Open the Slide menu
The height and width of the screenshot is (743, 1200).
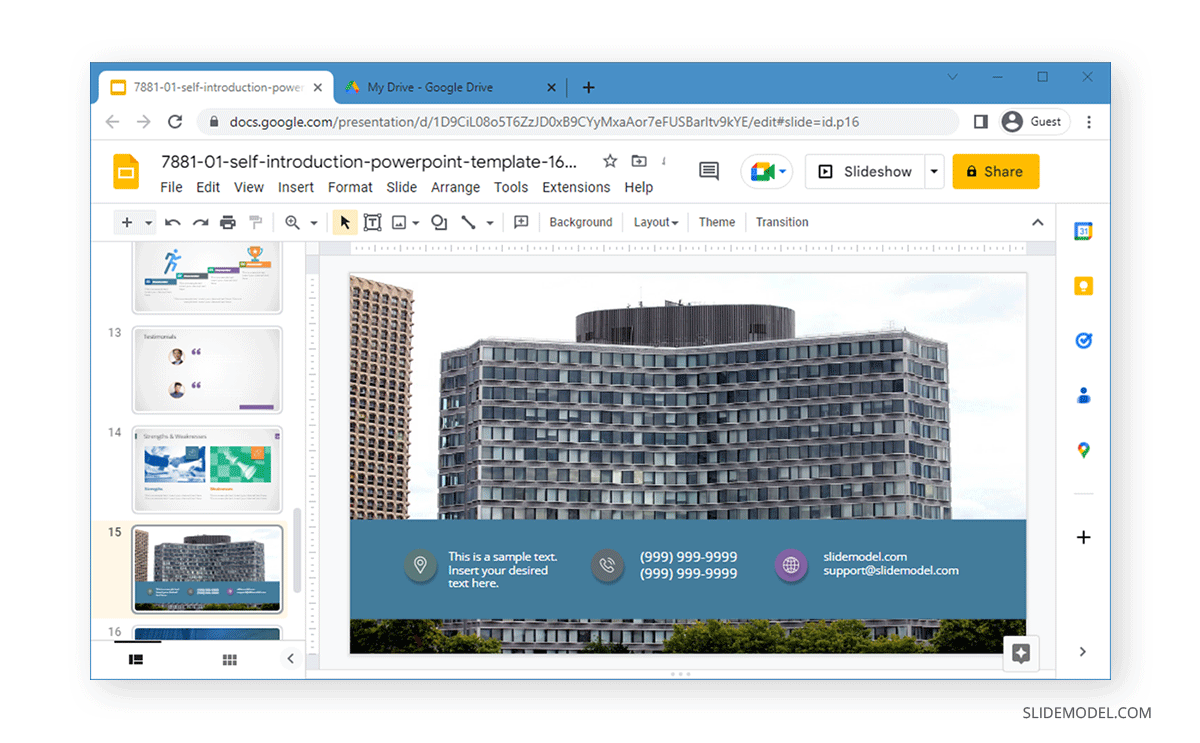(401, 187)
